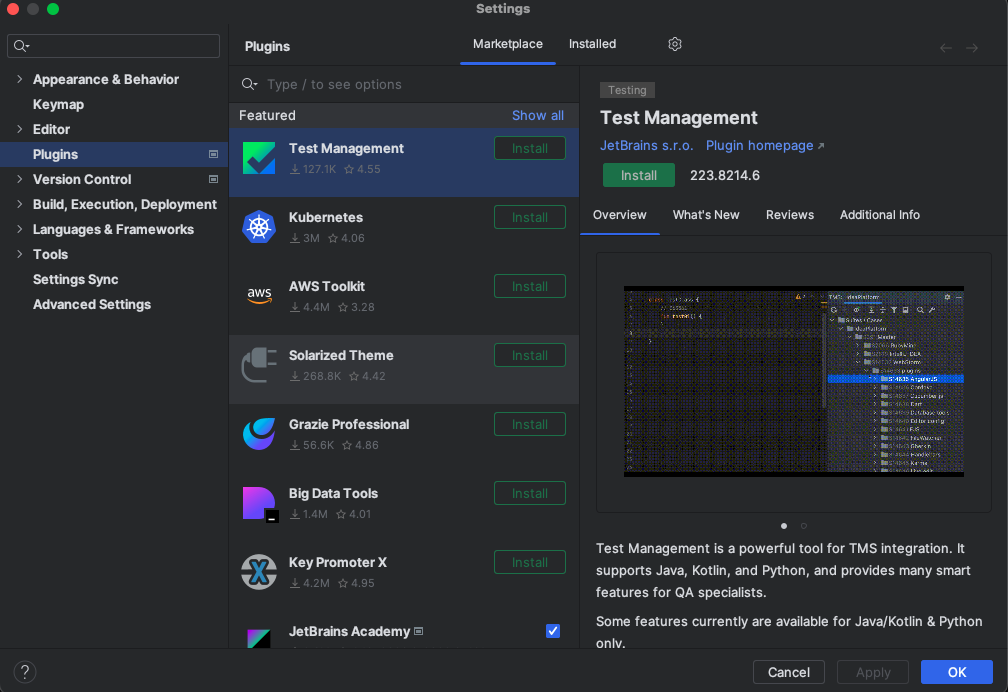Click the Big Data Tools plugin icon

click(260, 504)
